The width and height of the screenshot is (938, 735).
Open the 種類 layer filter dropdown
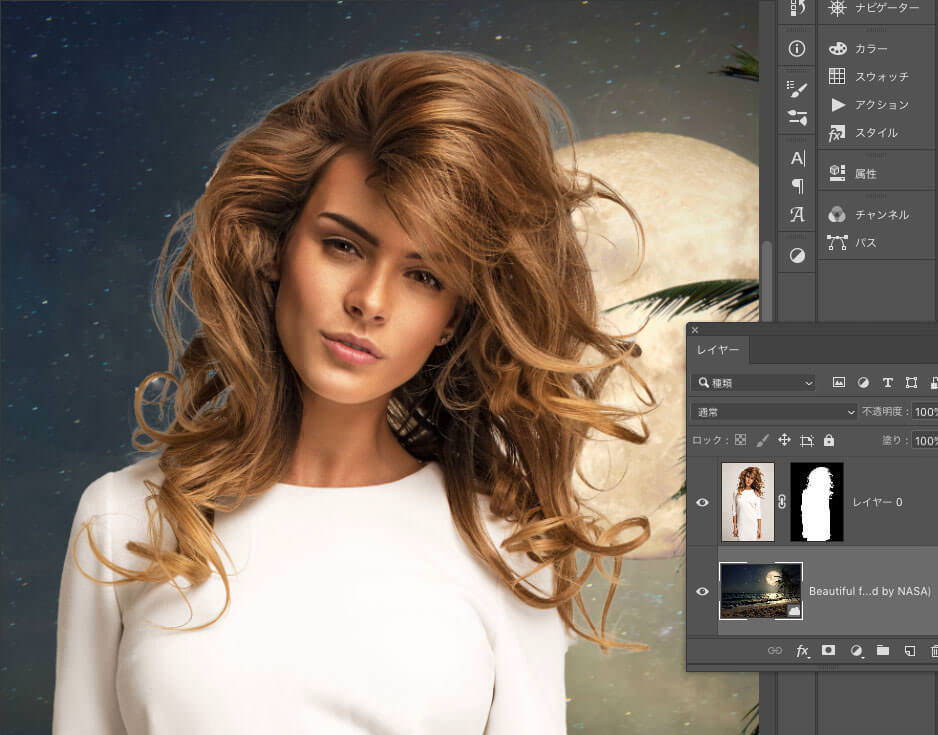pos(753,383)
